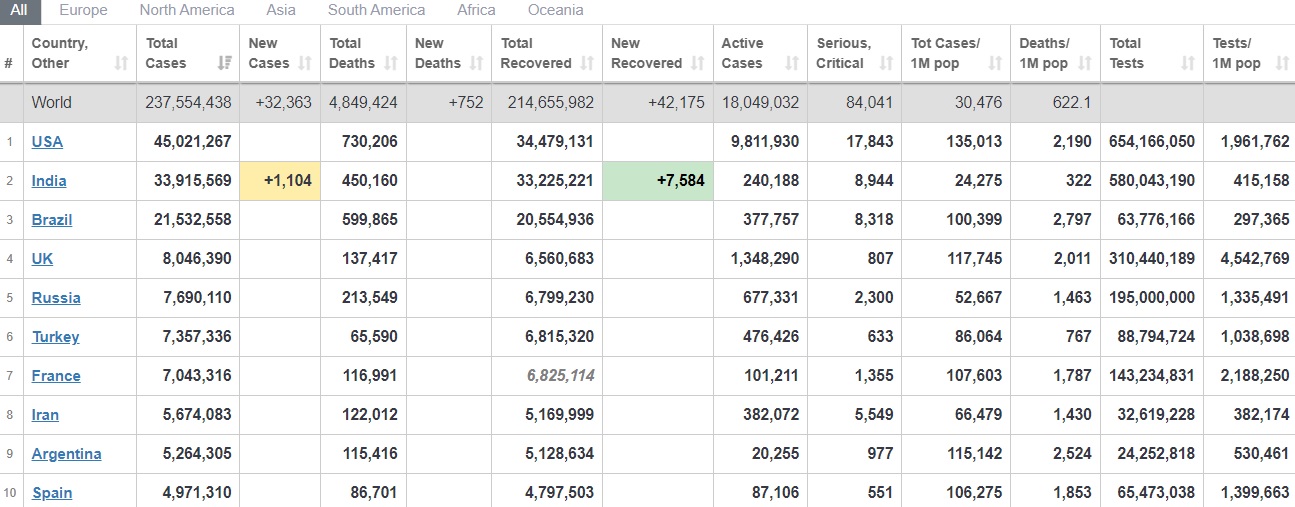Open the USA country link
Screen dimensions: 1295x507
[47, 142]
